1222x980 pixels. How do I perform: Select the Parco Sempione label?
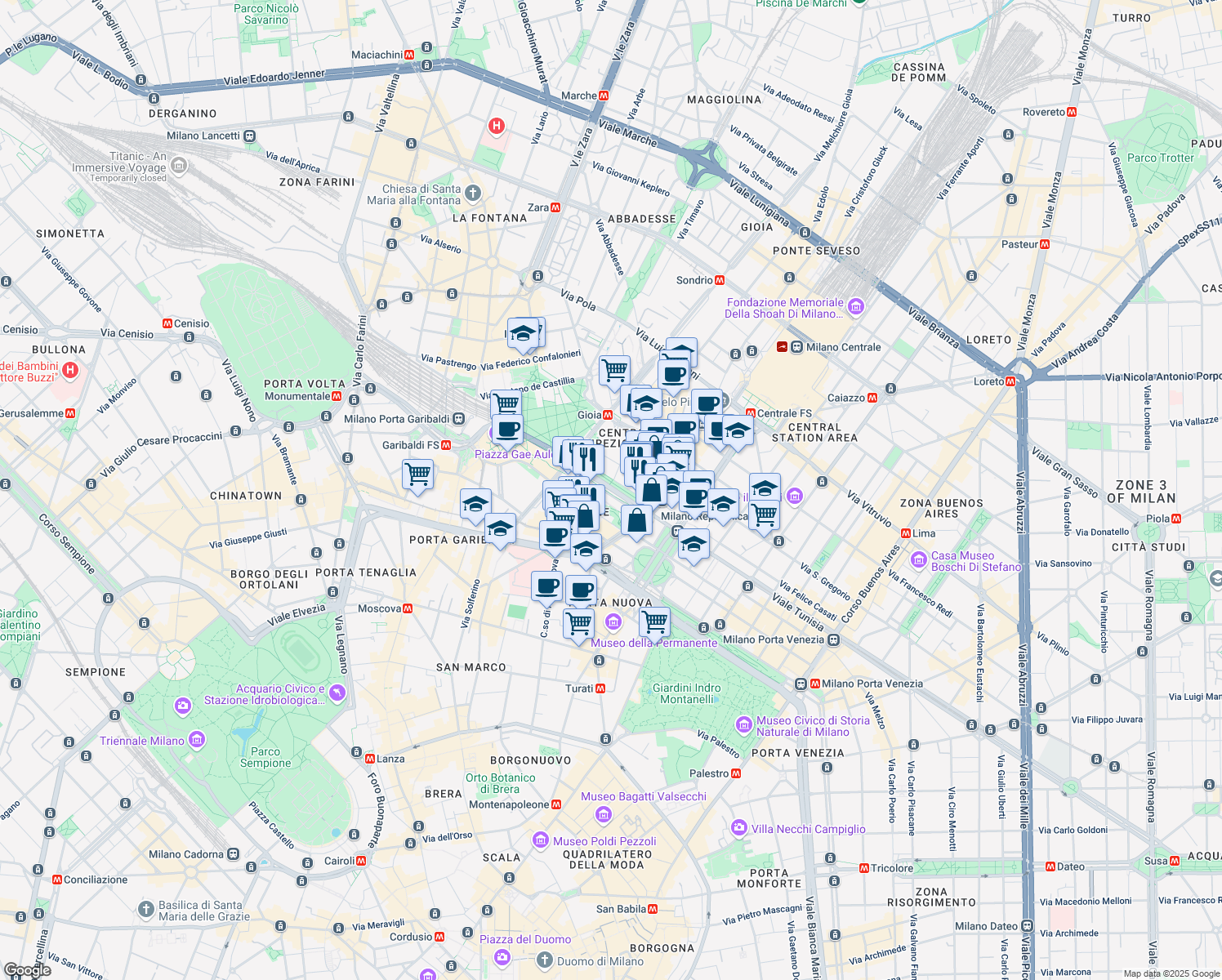[x=265, y=757]
